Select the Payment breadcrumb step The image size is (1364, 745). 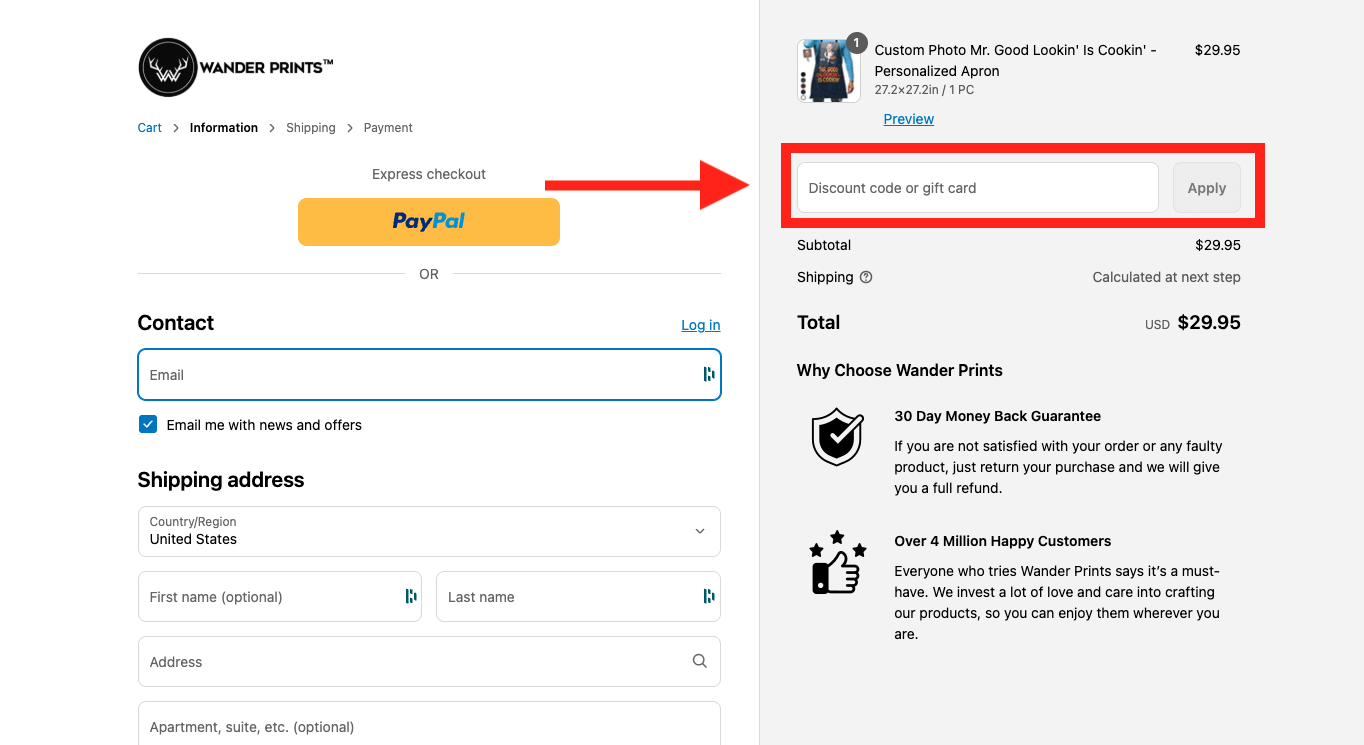pyautogui.click(x=388, y=128)
